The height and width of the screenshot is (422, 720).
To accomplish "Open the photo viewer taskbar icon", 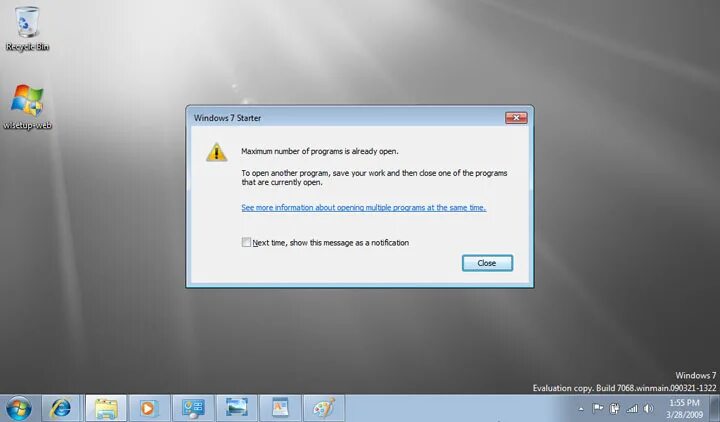I will pos(236,408).
